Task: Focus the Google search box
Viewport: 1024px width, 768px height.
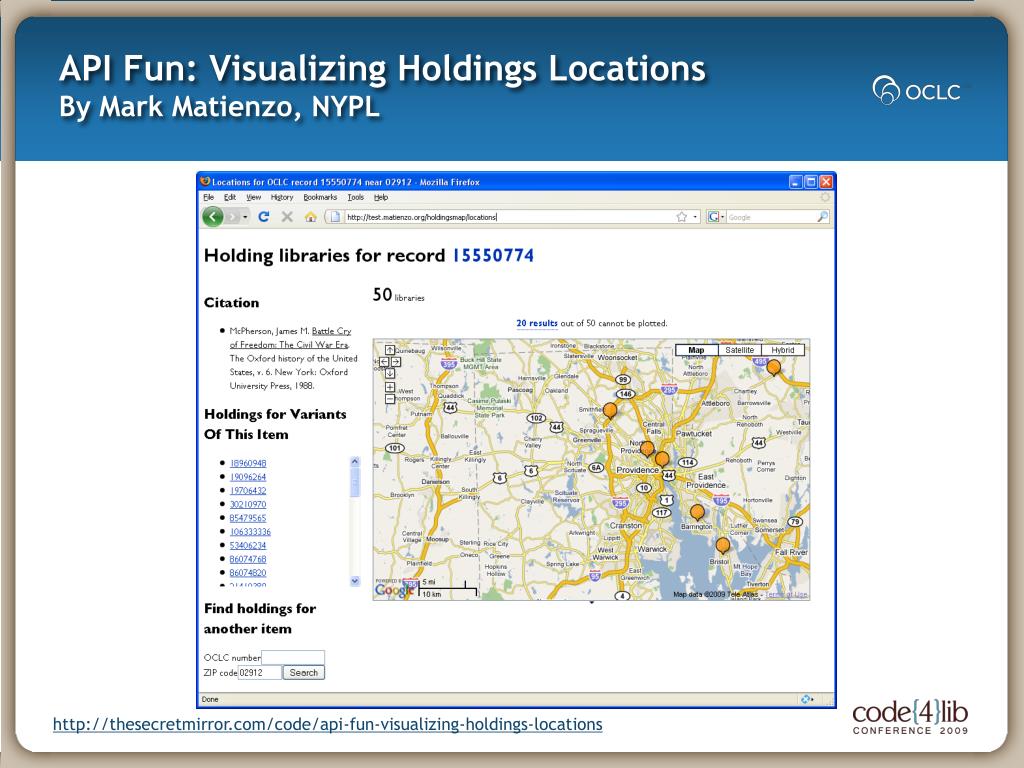Action: [x=771, y=217]
